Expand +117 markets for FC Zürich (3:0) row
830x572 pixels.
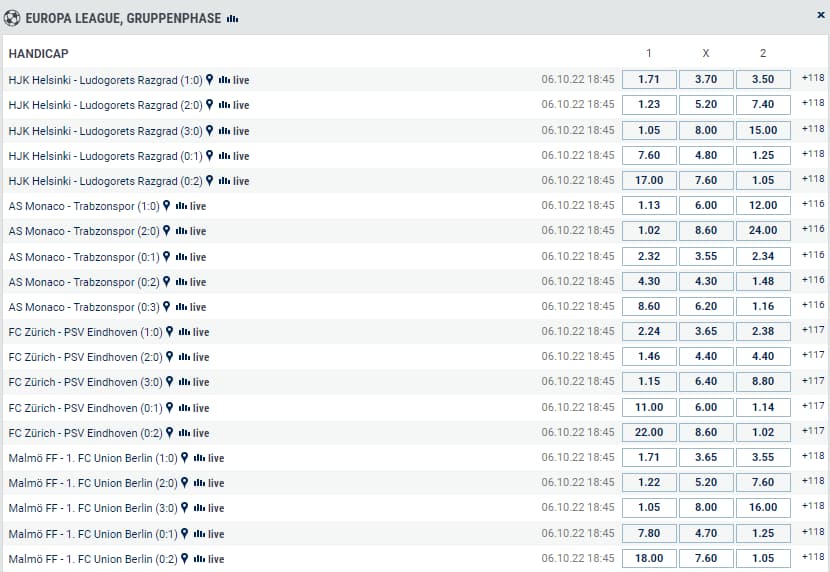813,381
